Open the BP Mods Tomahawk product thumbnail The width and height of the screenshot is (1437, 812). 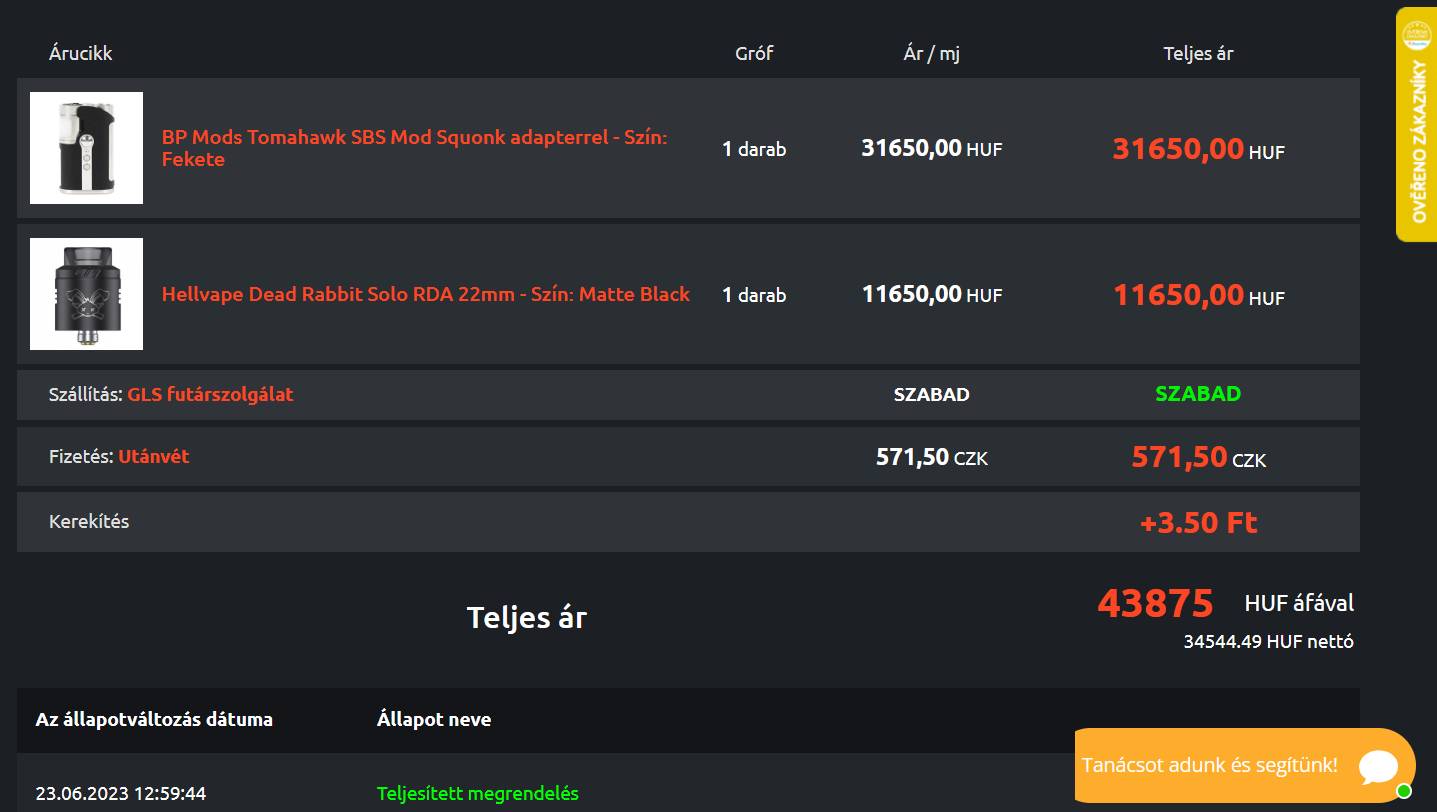click(86, 148)
